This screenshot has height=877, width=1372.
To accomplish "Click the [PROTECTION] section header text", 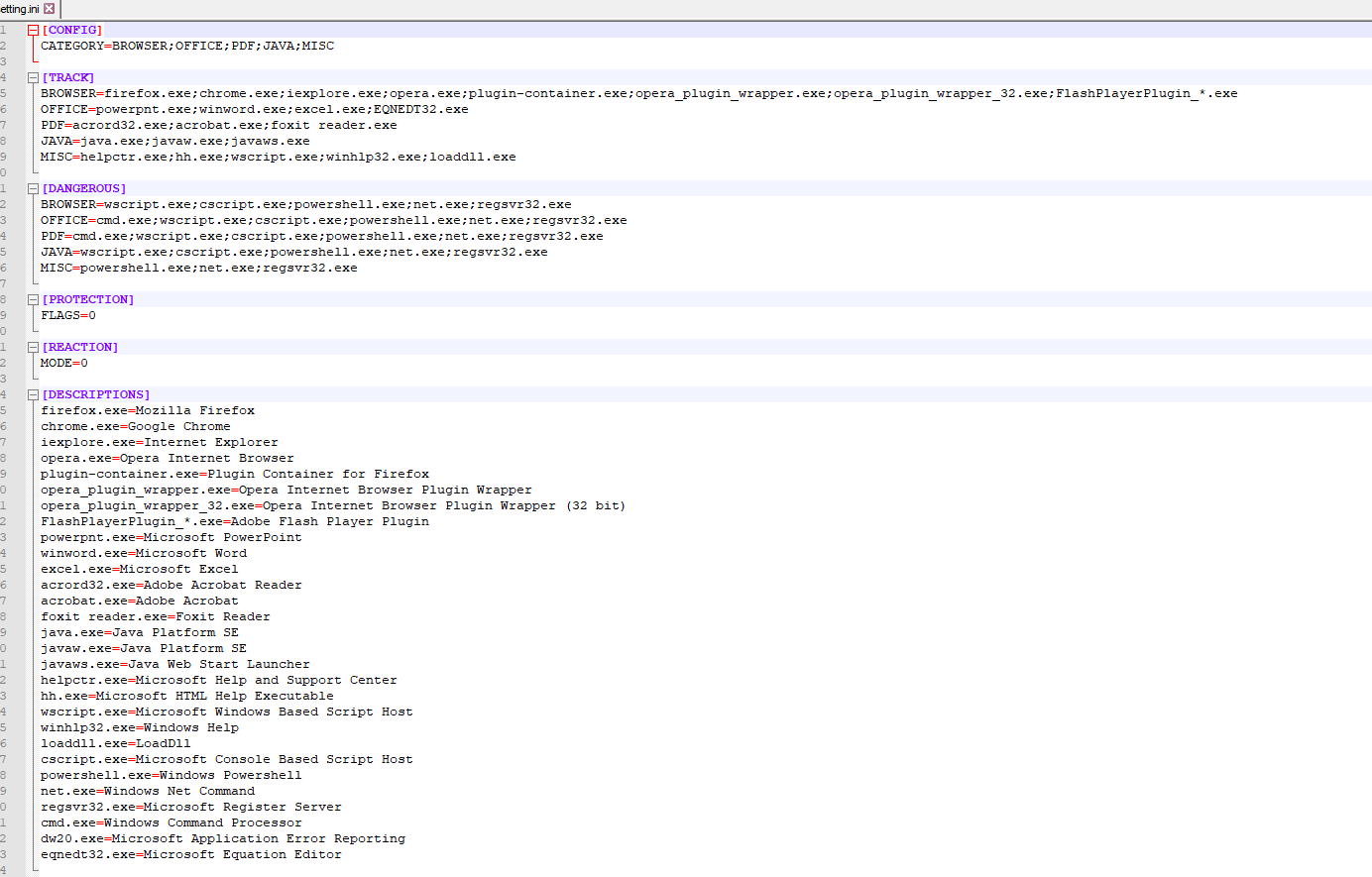I will [88, 299].
